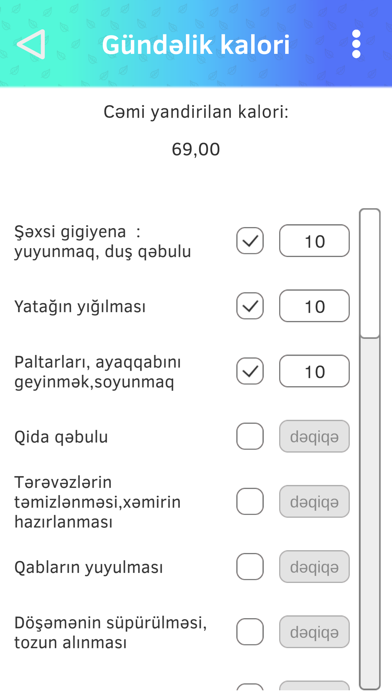Click the scrollbar track below the thumb
392x696 pixels.
coord(370,513)
